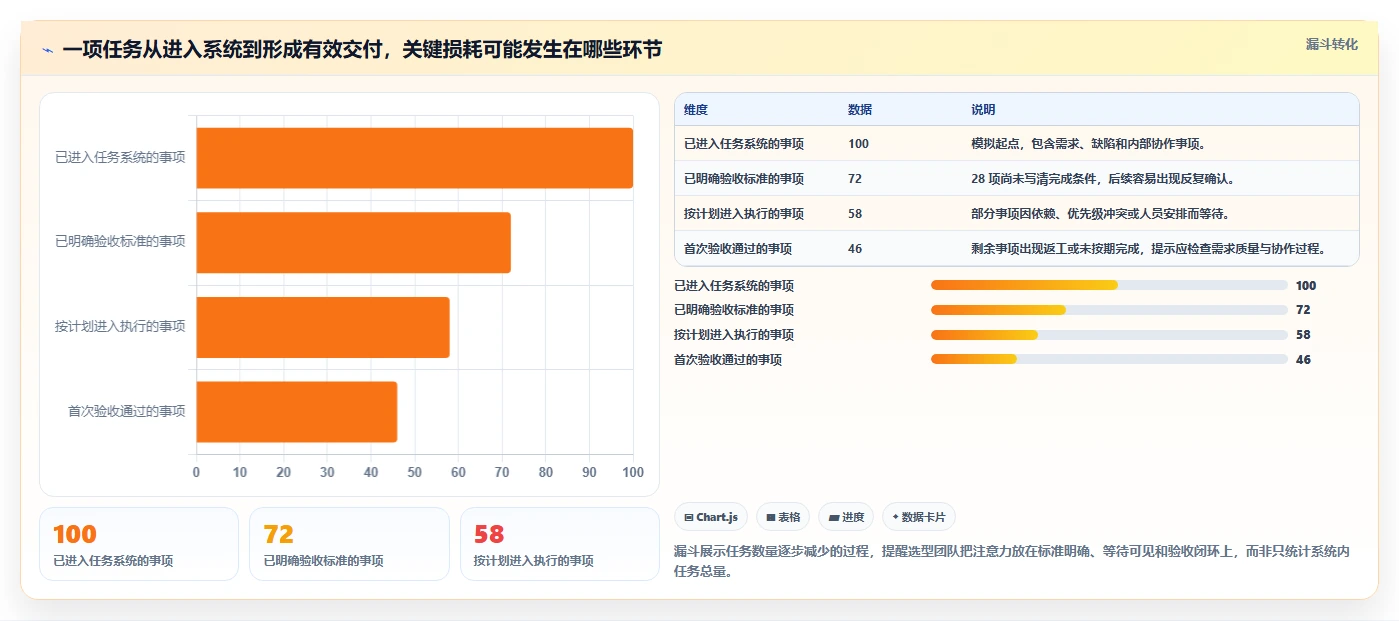The width and height of the screenshot is (1399, 621).
Task: Click the 数据 column header
Action: pos(860,110)
